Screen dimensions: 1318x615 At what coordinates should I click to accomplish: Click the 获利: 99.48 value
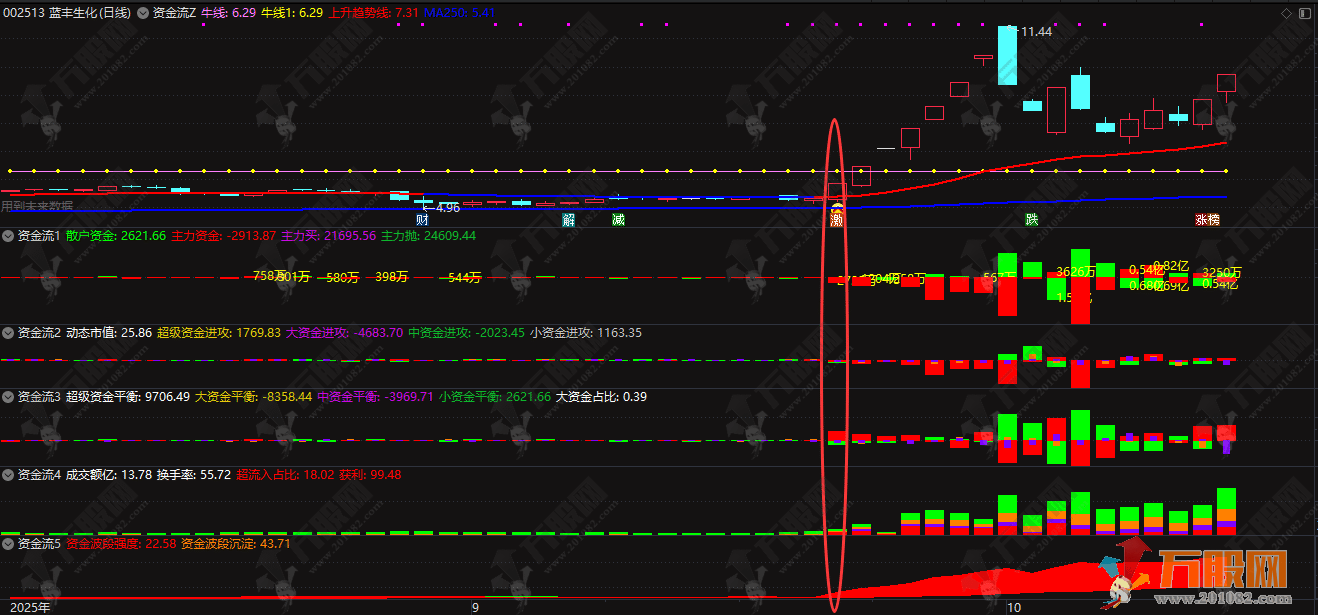pyautogui.click(x=370, y=474)
